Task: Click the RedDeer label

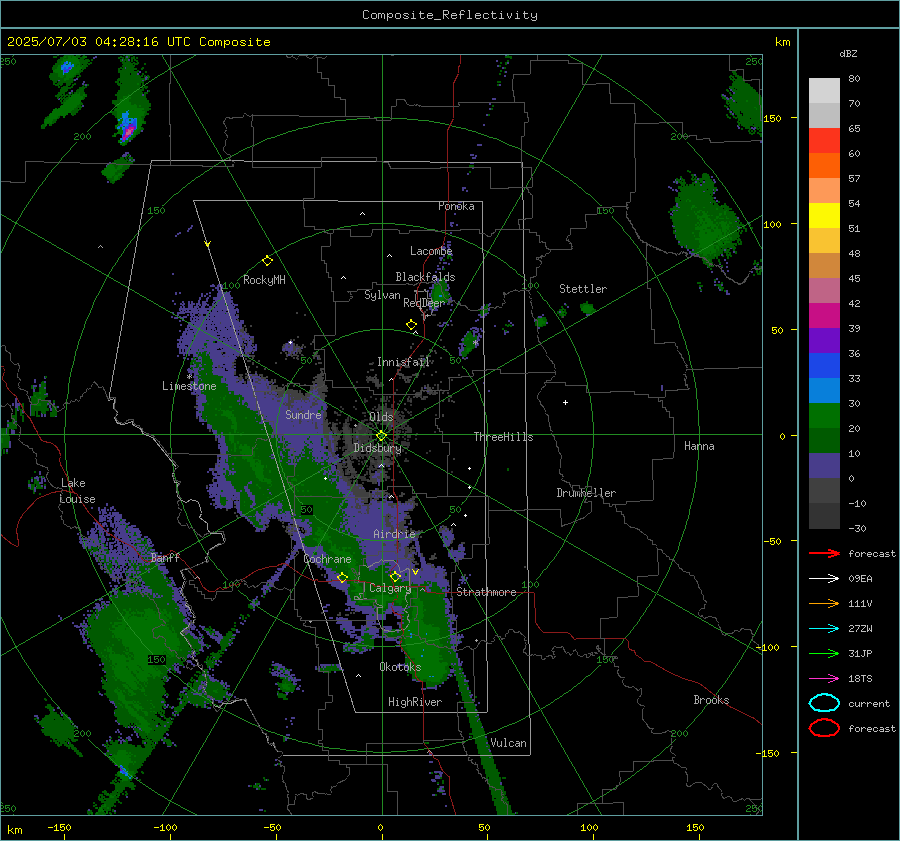Action: (x=424, y=303)
